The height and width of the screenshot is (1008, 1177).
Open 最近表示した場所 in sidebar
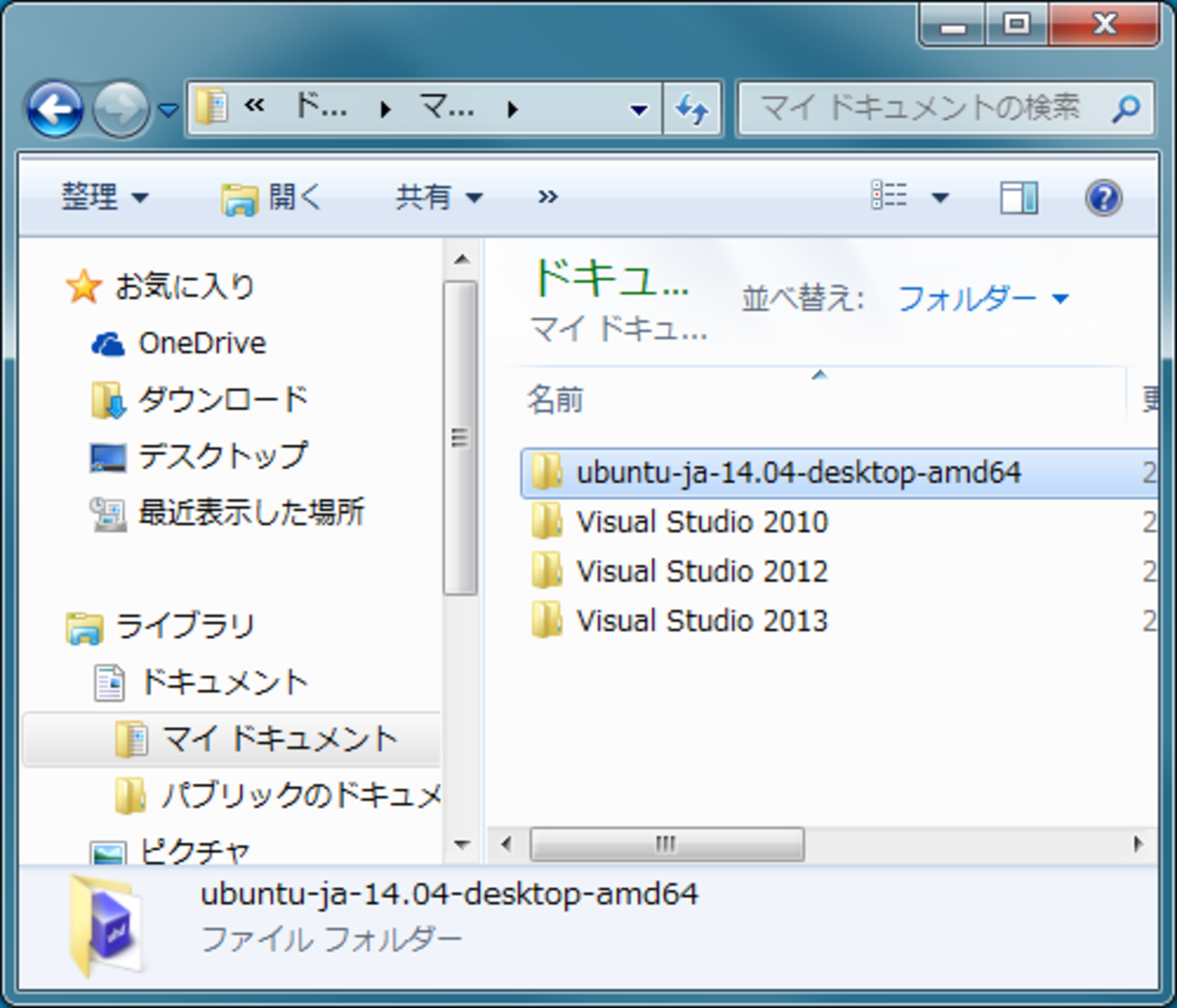250,513
